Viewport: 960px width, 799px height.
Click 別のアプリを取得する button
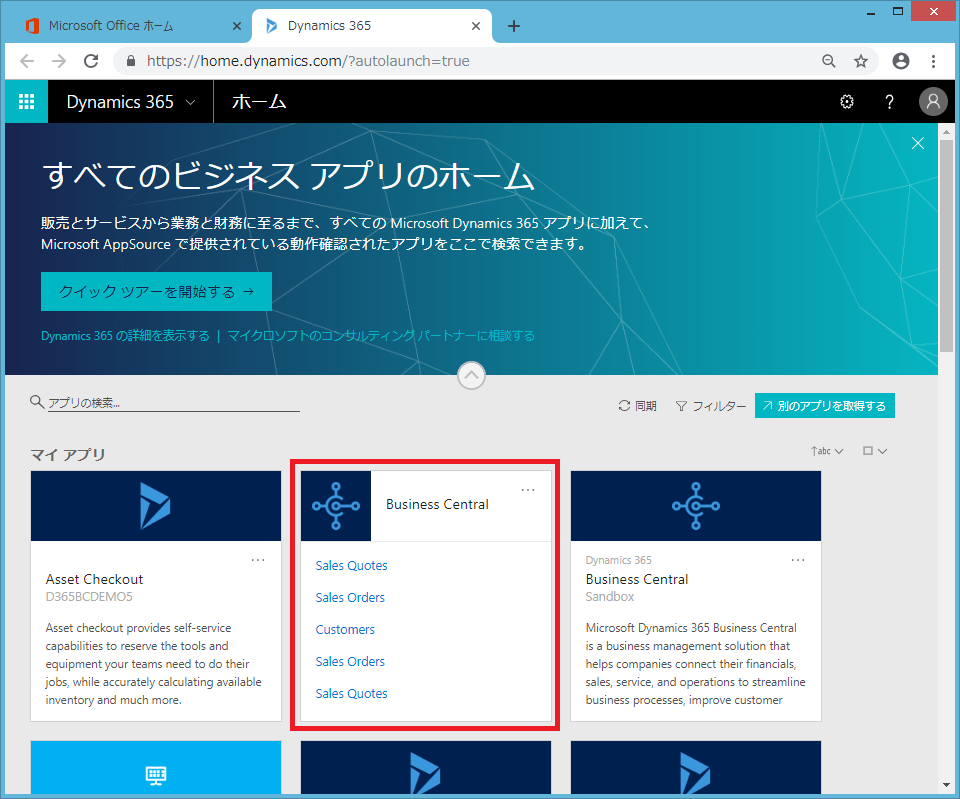[825, 406]
